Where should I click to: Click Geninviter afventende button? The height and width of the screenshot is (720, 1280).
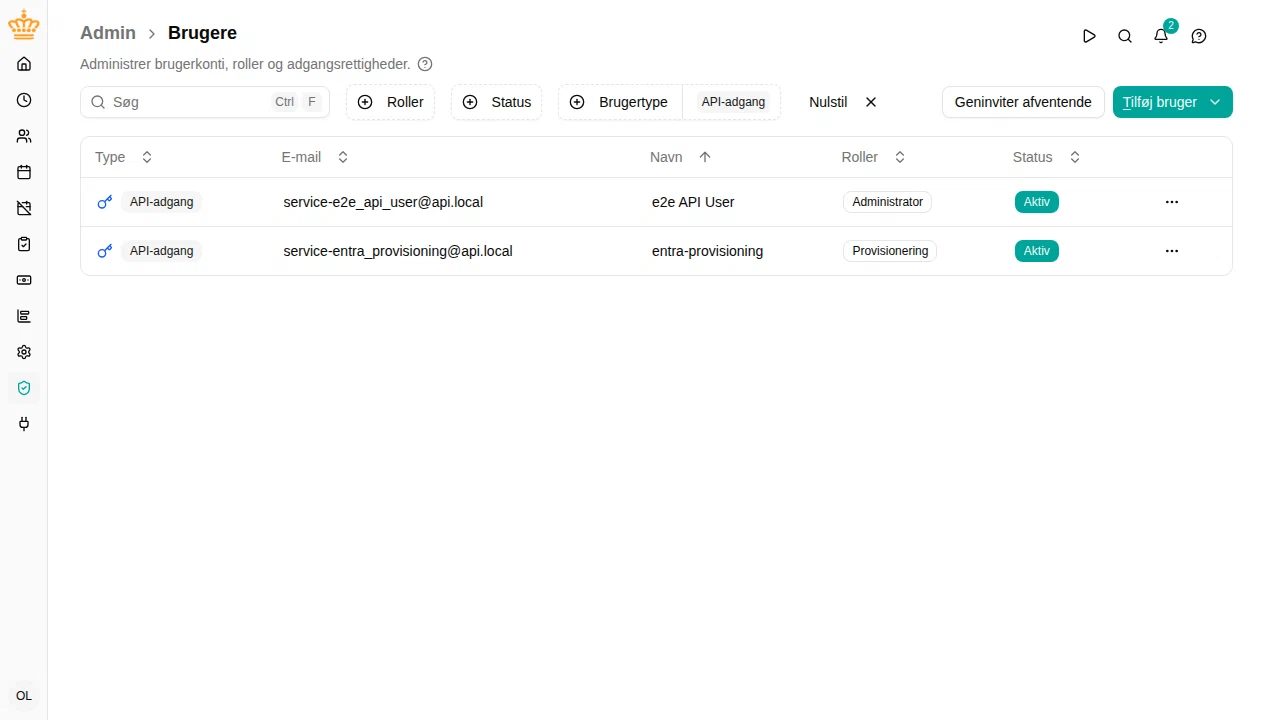tap(1023, 102)
